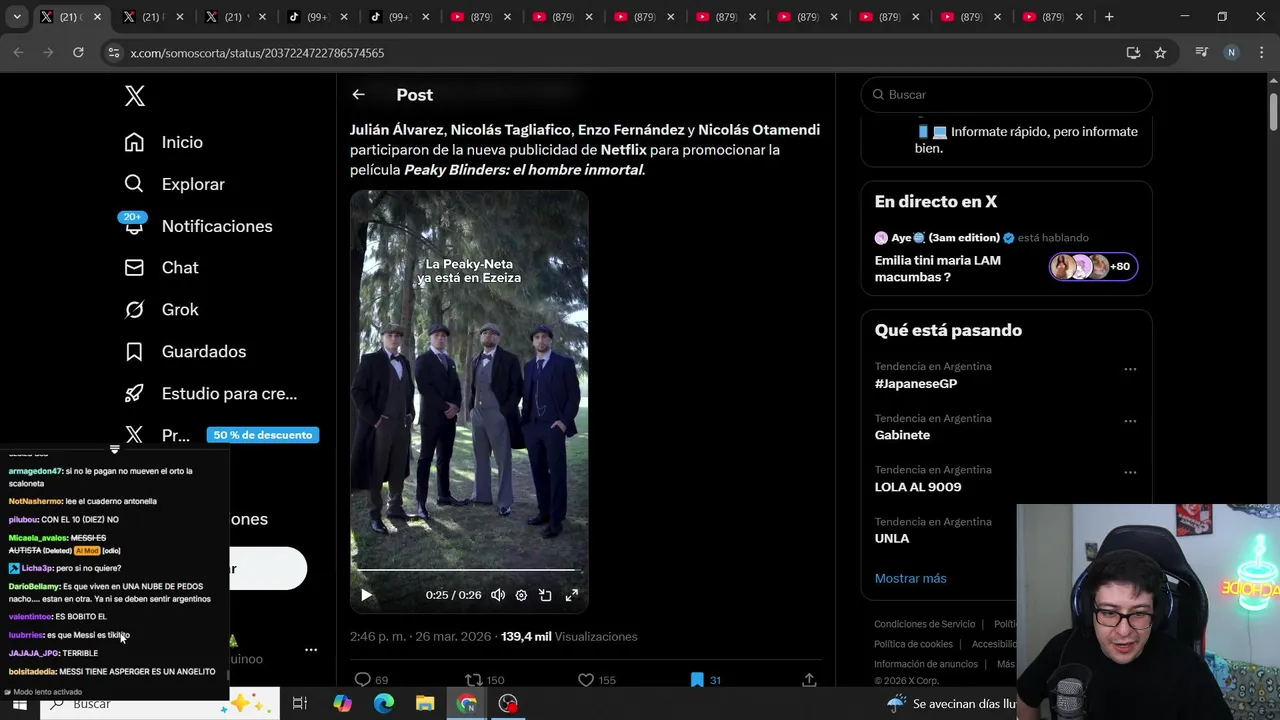The width and height of the screenshot is (1280, 720).
Task: Click Mostrar más under trends
Action: click(910, 578)
